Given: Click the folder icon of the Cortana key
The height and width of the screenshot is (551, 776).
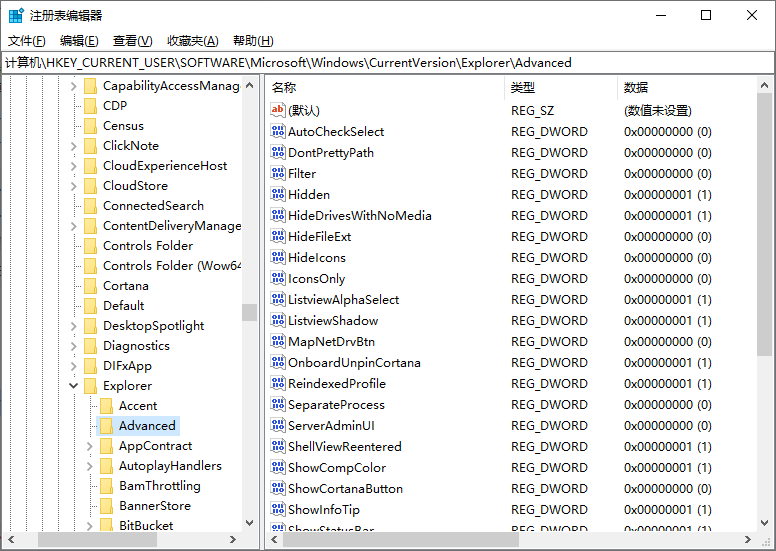Looking at the screenshot, I should tap(91, 286).
